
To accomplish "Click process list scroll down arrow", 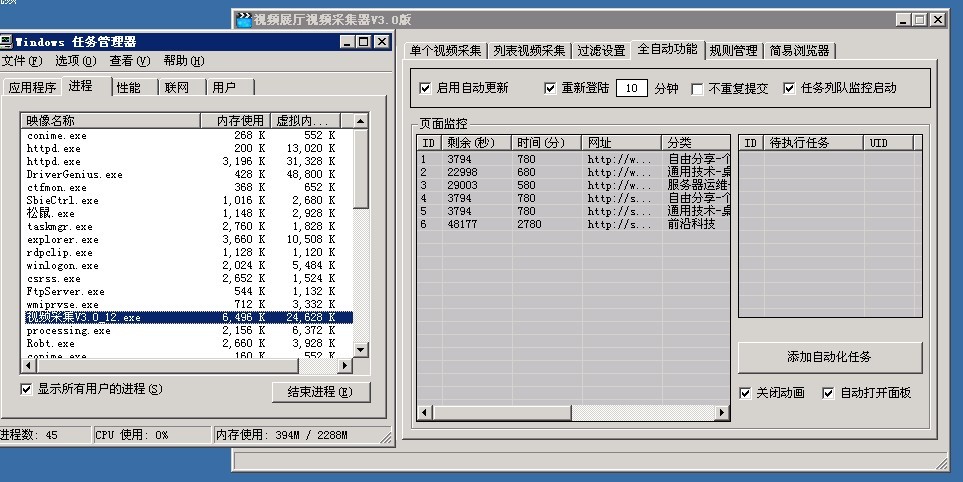I will pos(361,350).
